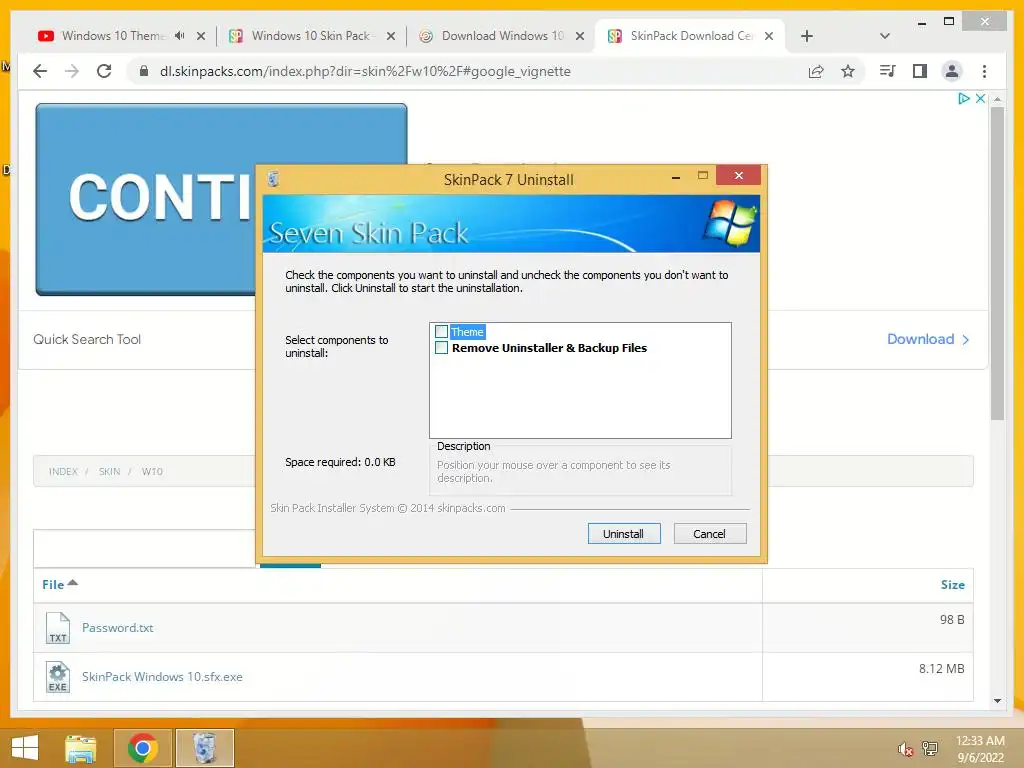Viewport: 1024px width, 768px height.
Task: Minimize the SkinPack 7 Uninstall dialog
Action: point(676,176)
